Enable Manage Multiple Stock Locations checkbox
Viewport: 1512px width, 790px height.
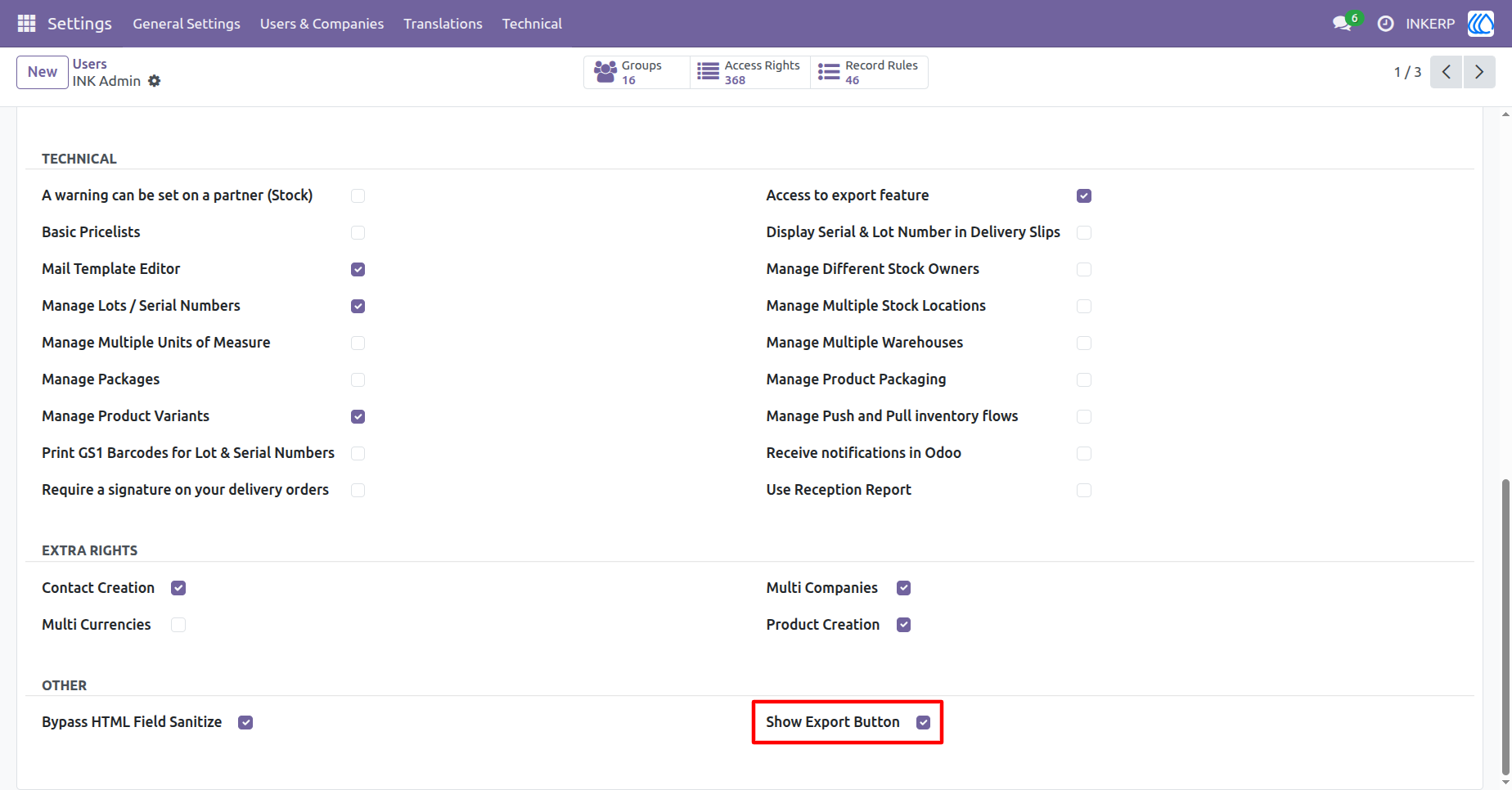coord(1084,306)
